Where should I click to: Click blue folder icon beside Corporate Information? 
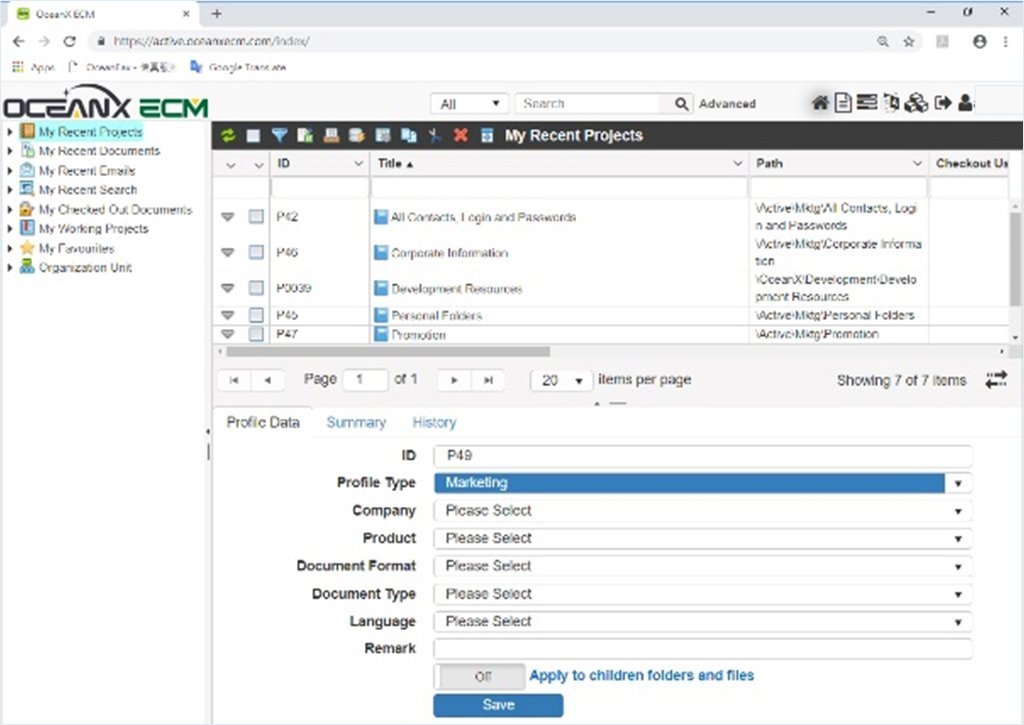tap(381, 252)
